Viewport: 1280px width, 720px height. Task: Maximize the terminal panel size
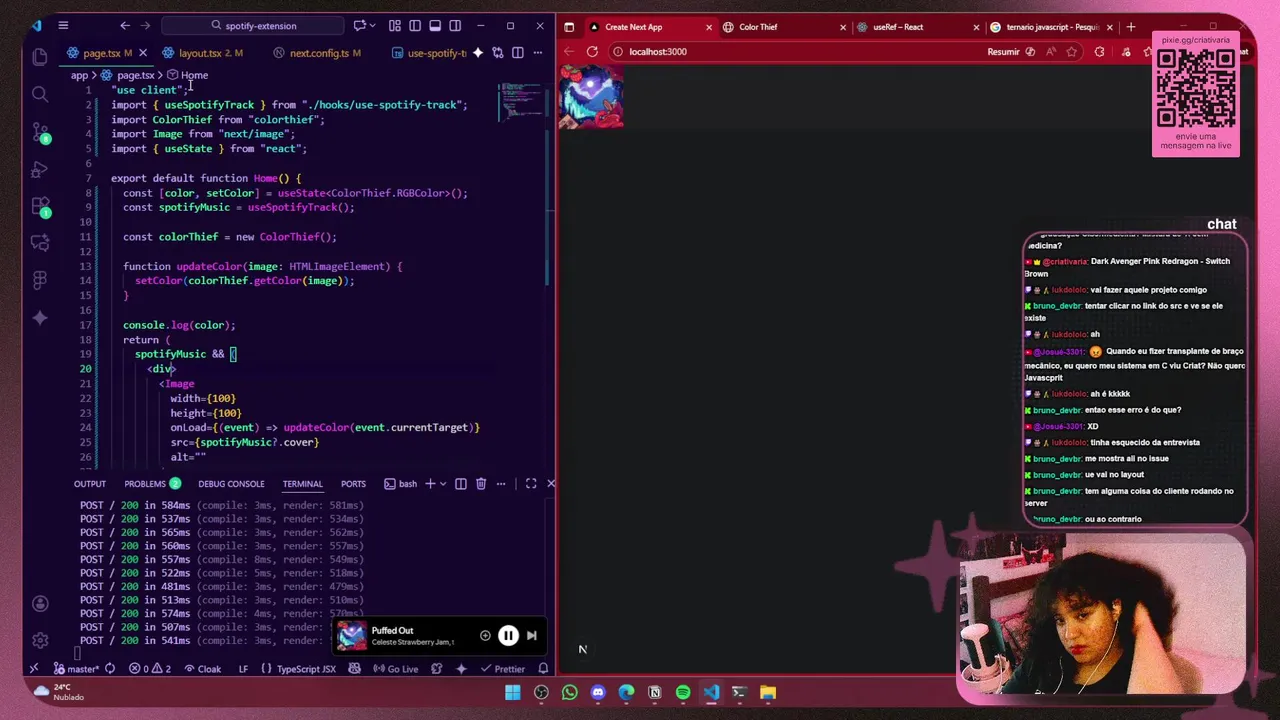pyautogui.click(x=531, y=484)
